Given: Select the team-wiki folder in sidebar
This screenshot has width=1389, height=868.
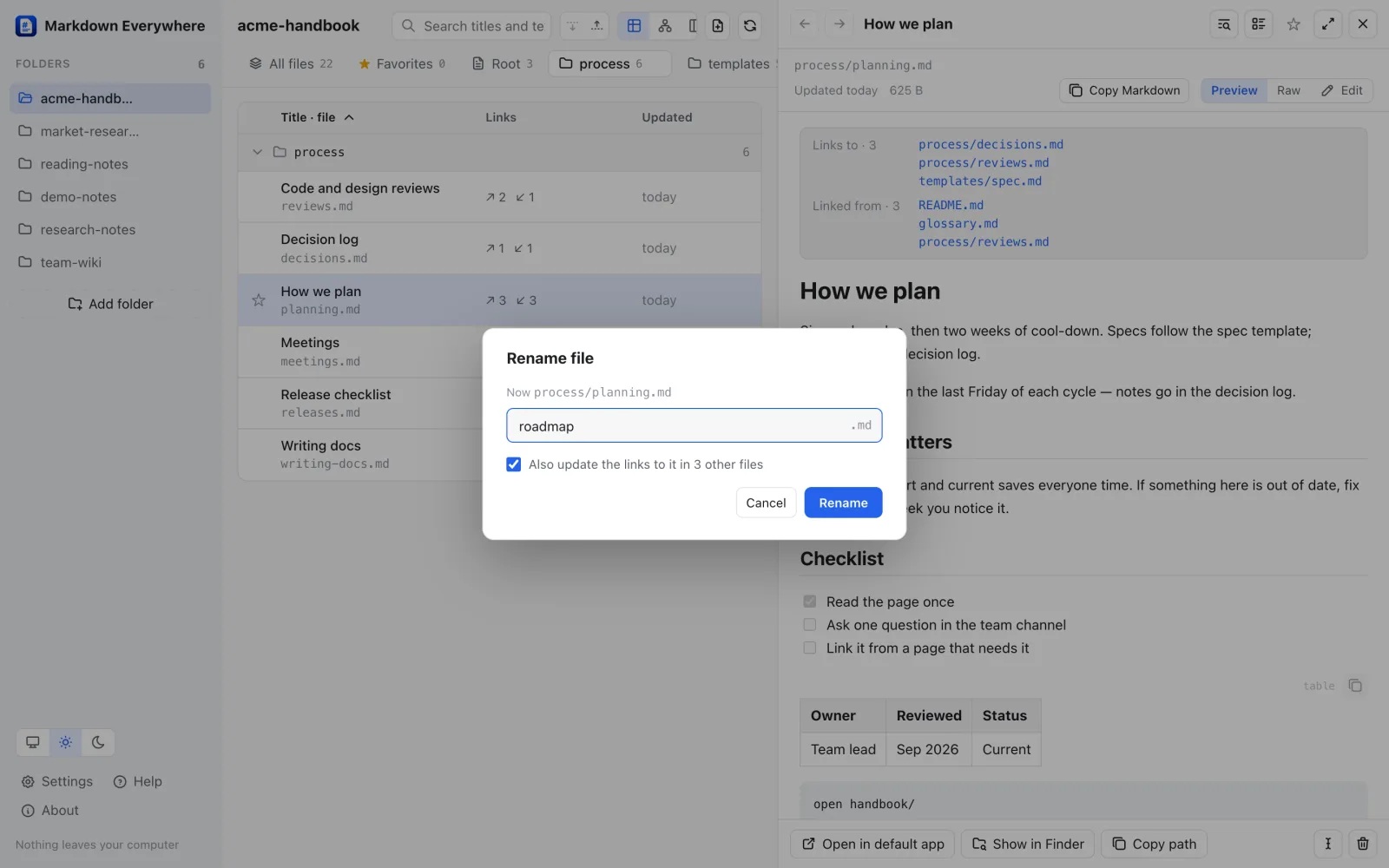Looking at the screenshot, I should [110, 262].
